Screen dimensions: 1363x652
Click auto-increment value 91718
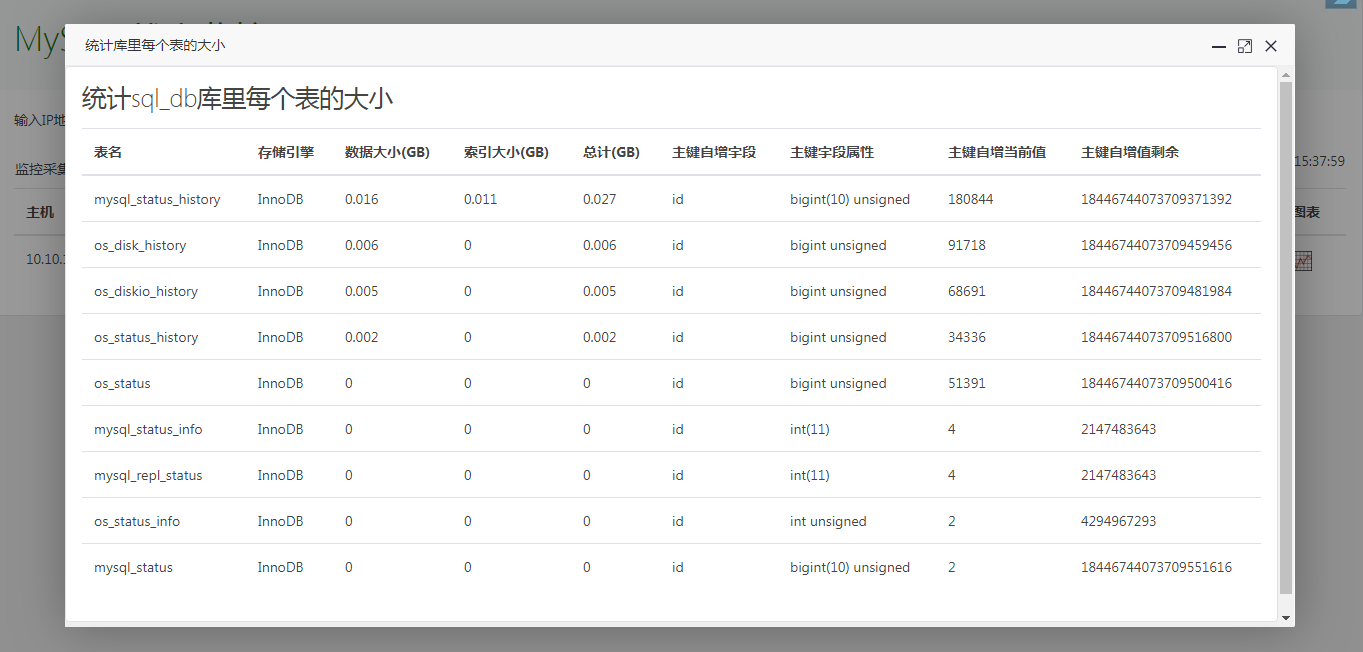click(967, 245)
